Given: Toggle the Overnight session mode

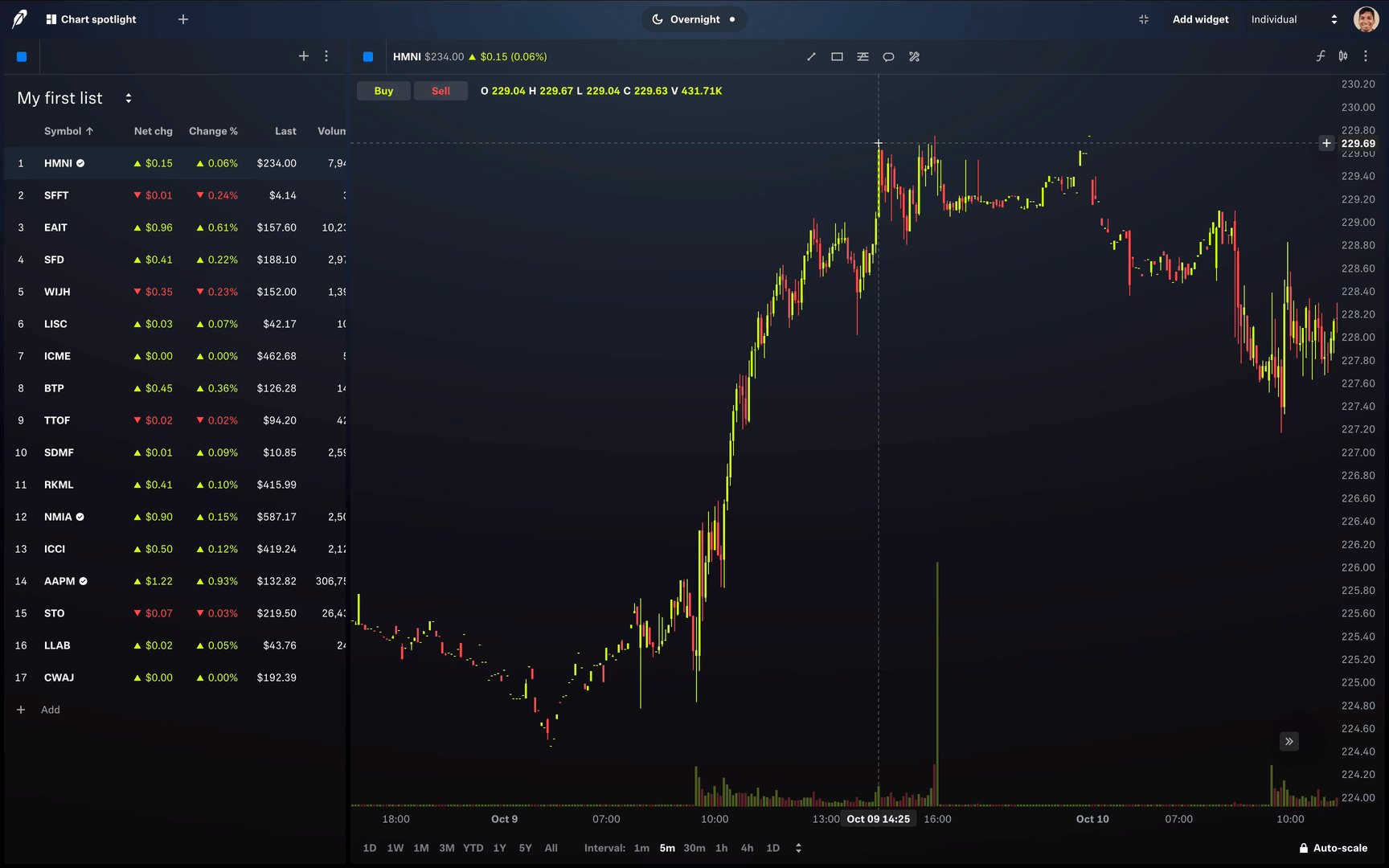Looking at the screenshot, I should pyautogui.click(x=694, y=19).
